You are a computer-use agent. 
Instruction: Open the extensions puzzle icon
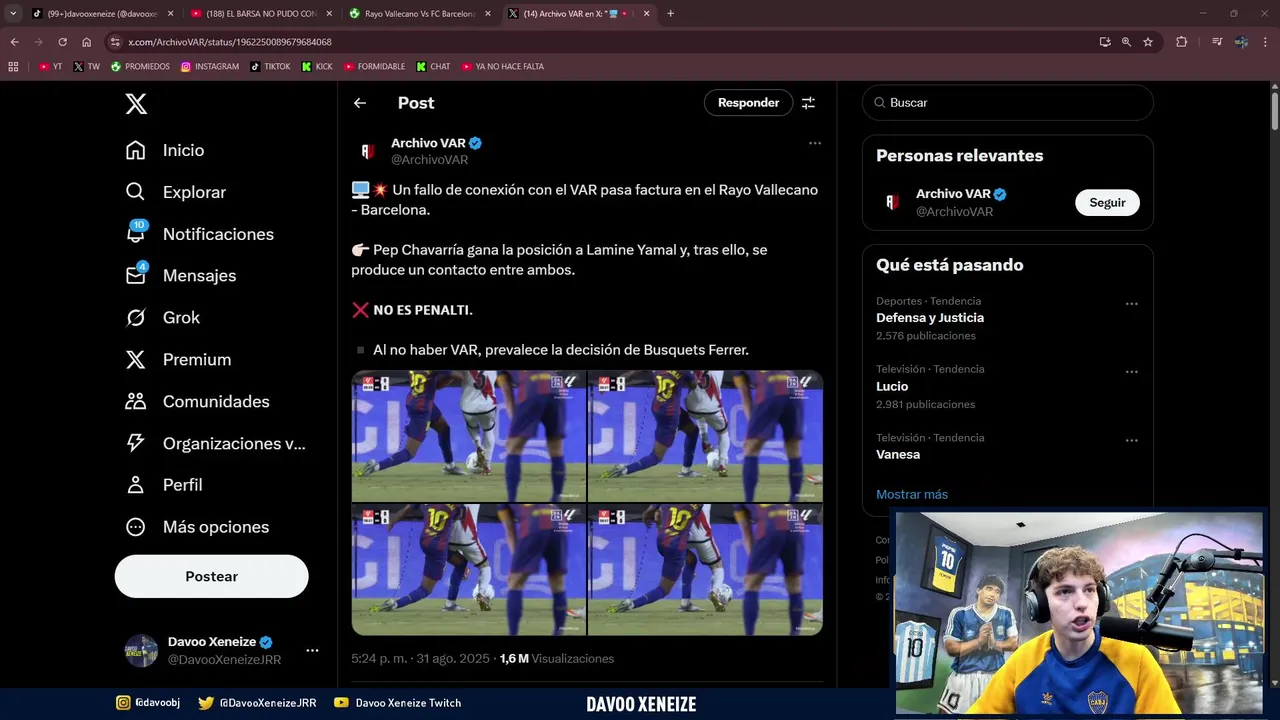(1181, 42)
